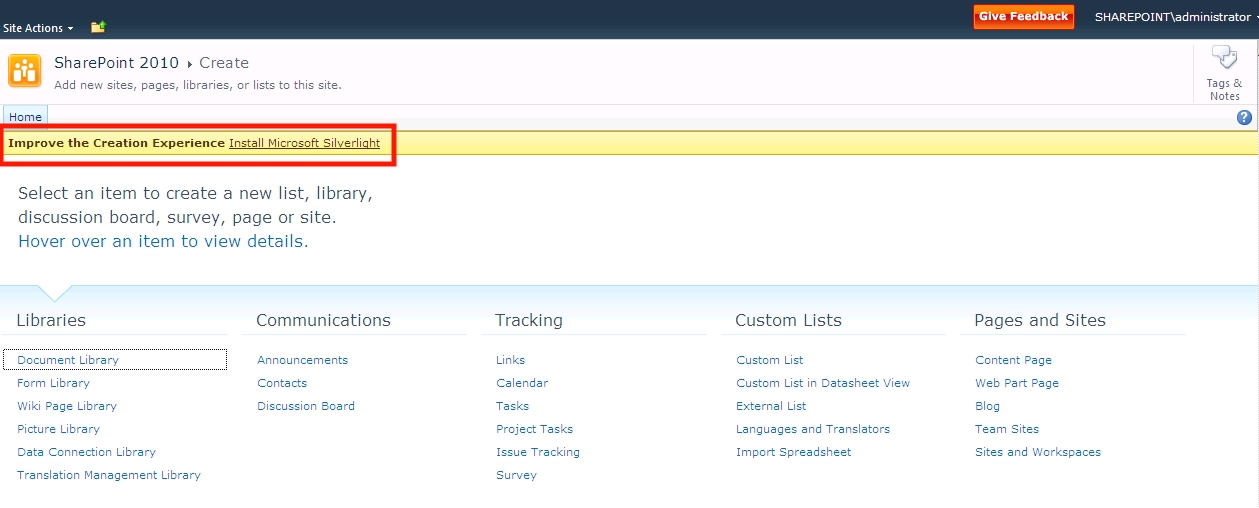Click the SharePoint 2010 breadcrumb link
The height and width of the screenshot is (508, 1259).
(117, 63)
